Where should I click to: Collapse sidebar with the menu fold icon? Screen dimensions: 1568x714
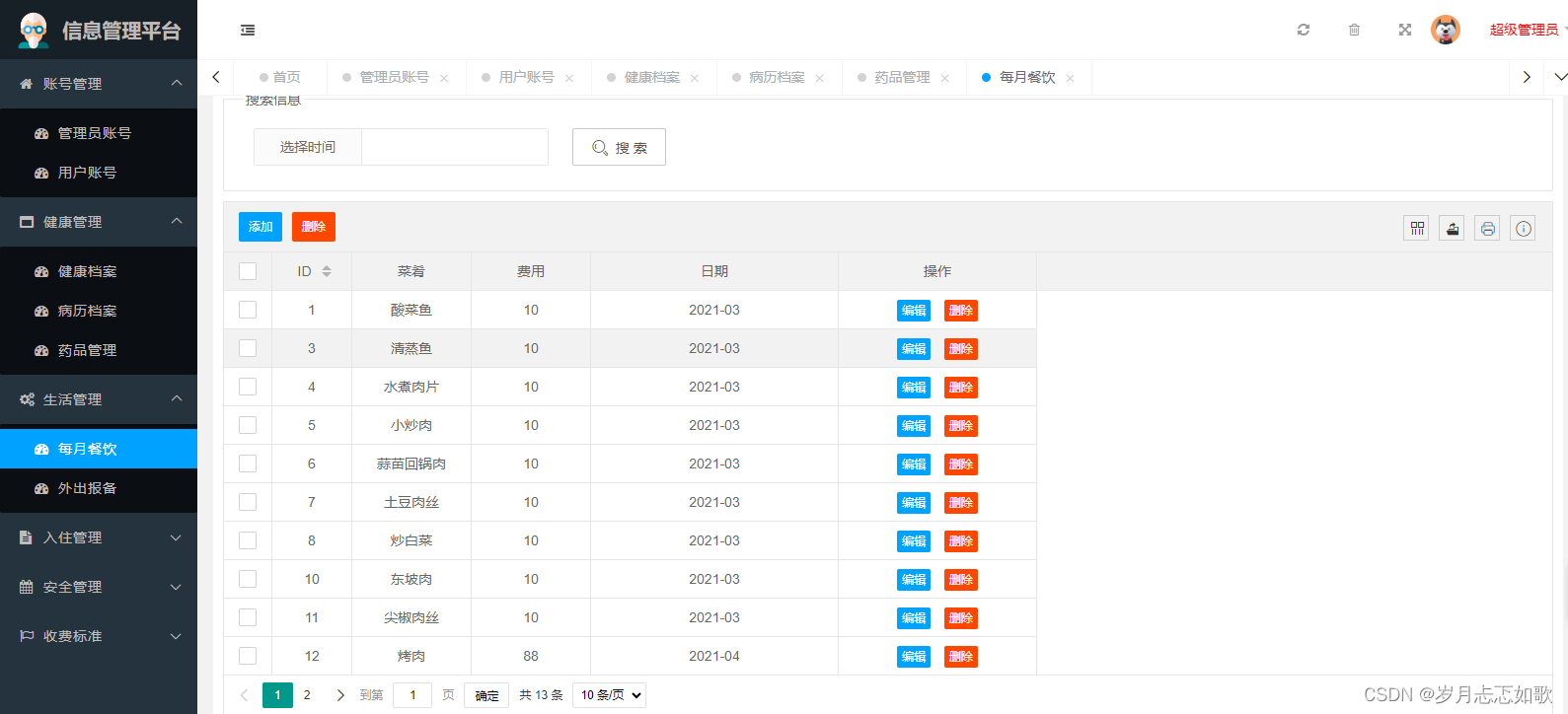click(248, 31)
